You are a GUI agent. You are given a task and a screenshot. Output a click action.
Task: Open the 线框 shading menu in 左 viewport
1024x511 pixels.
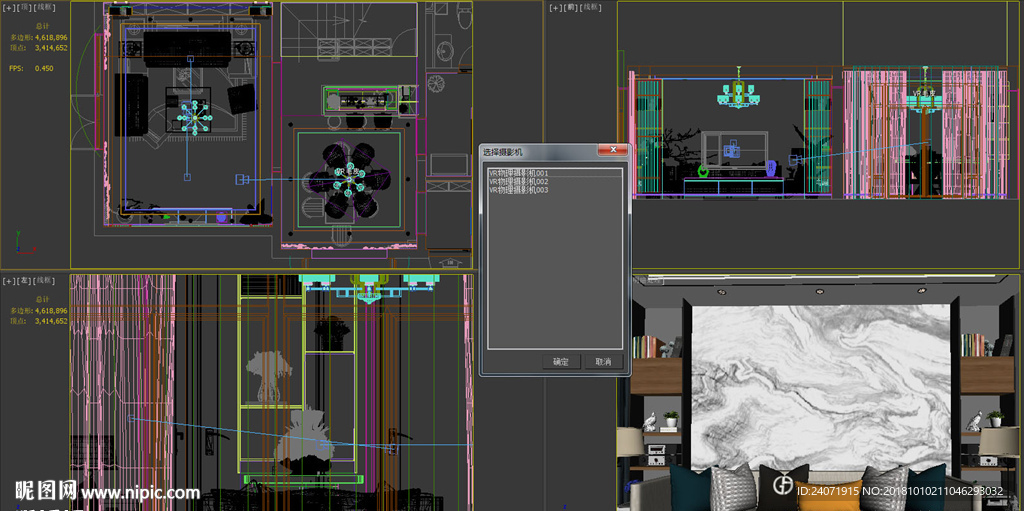click(x=44, y=280)
